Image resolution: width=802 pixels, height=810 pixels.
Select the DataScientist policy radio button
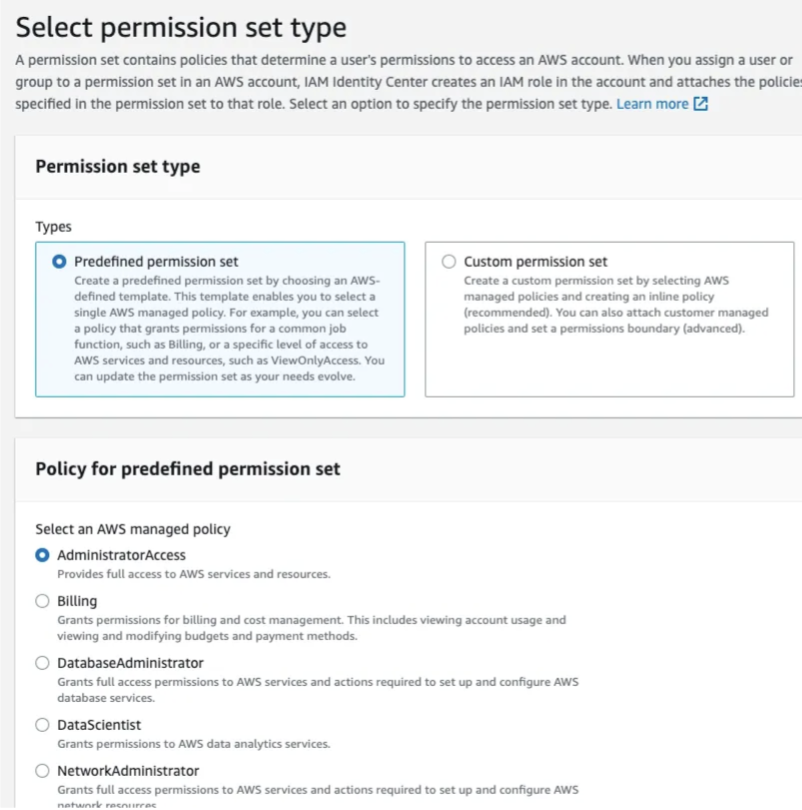tap(42, 725)
